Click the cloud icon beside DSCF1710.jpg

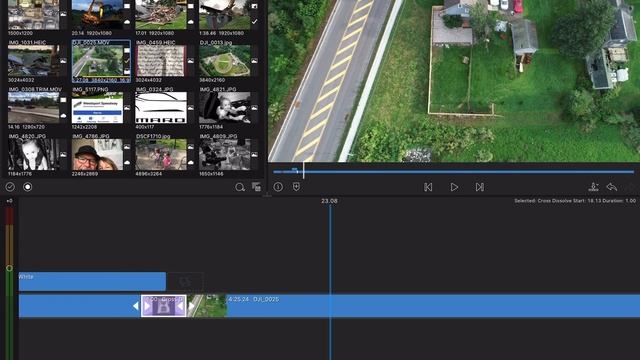[191, 163]
